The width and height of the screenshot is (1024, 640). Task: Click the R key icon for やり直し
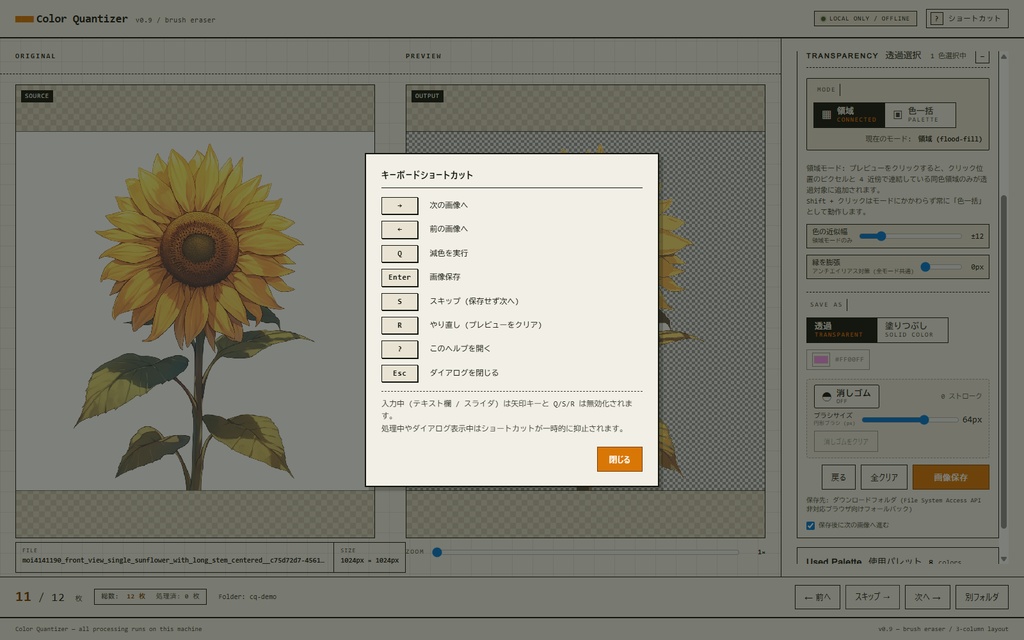point(399,325)
